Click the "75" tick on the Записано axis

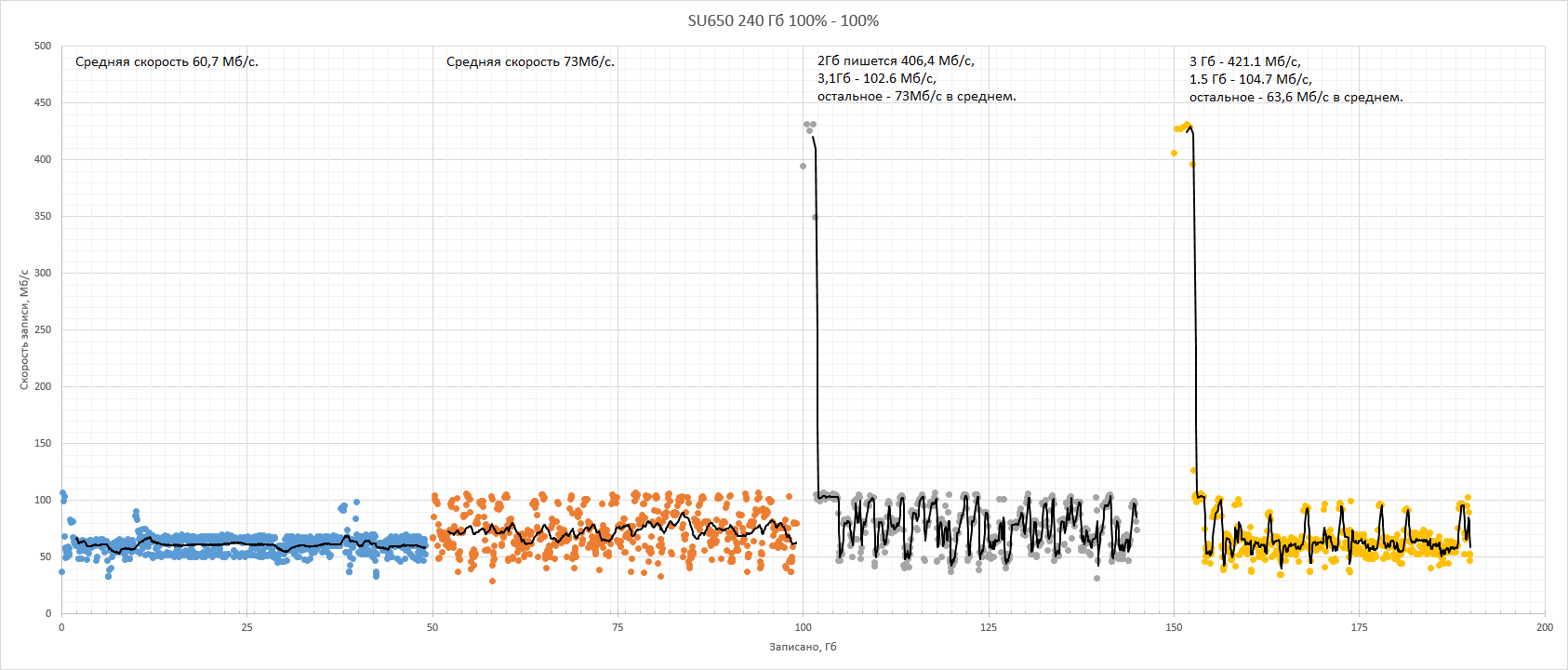(618, 627)
